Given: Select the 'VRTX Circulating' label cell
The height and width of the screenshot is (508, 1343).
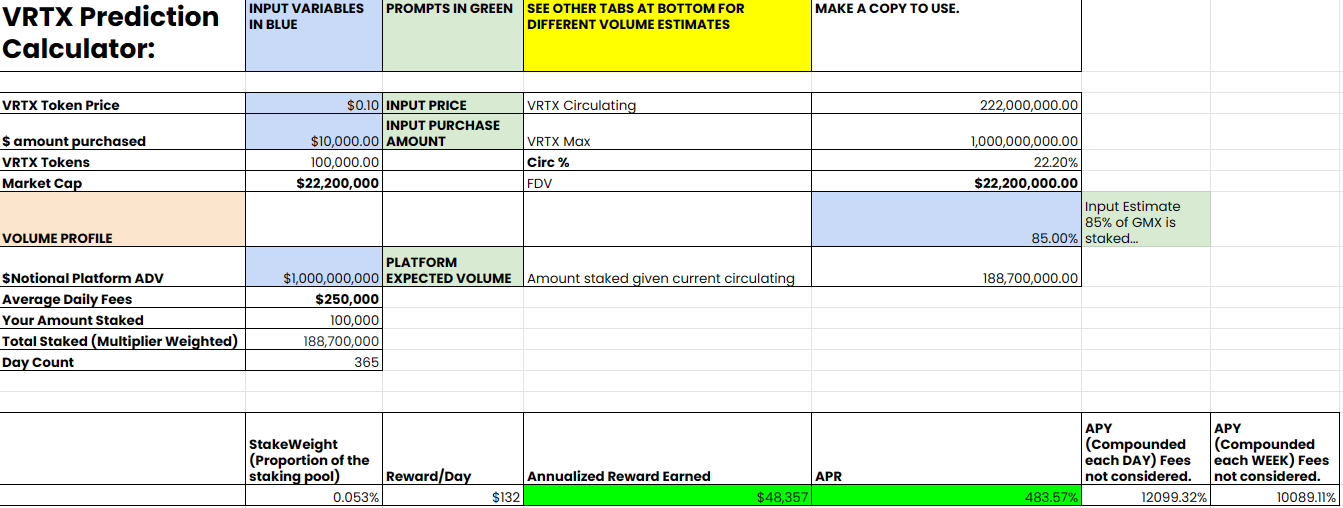Looking at the screenshot, I should [x=667, y=105].
